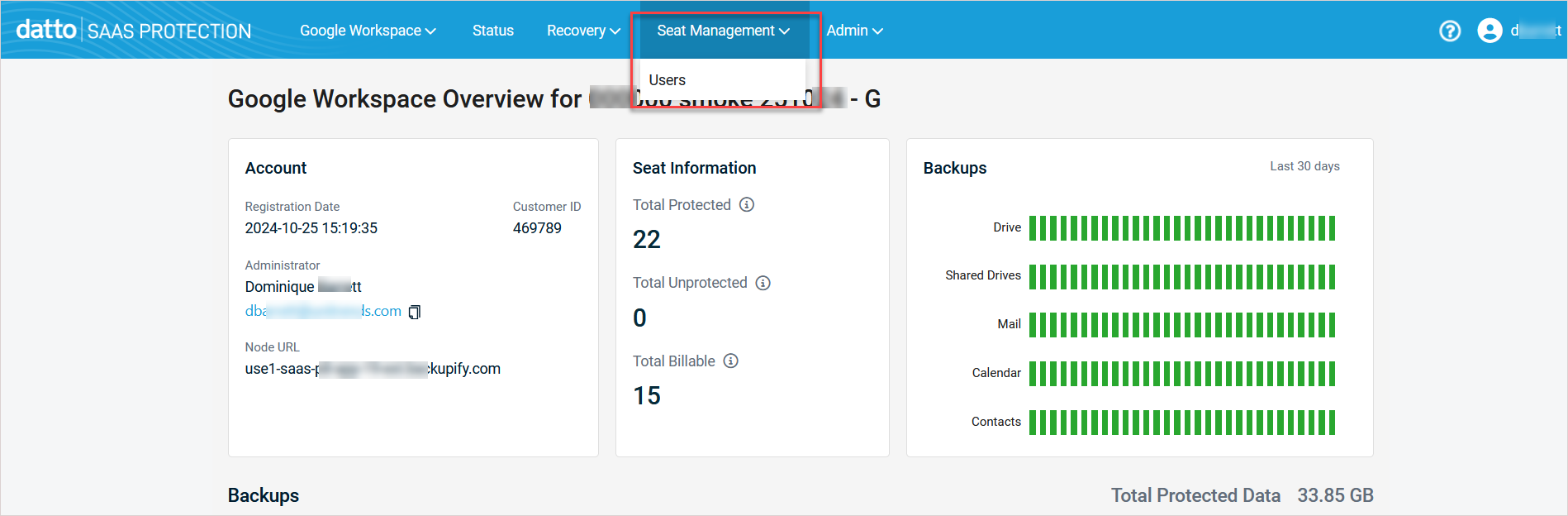Viewport: 1568px width, 516px height.
Task: Expand the Recovery menu
Action: [x=583, y=31]
